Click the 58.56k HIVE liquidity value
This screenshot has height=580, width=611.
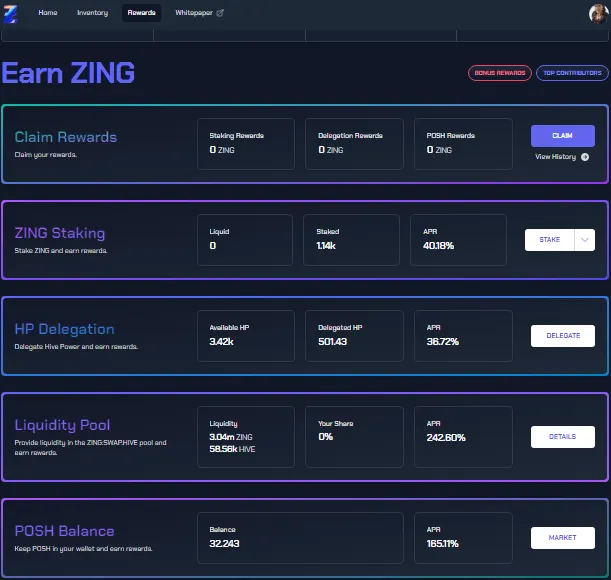point(232,449)
